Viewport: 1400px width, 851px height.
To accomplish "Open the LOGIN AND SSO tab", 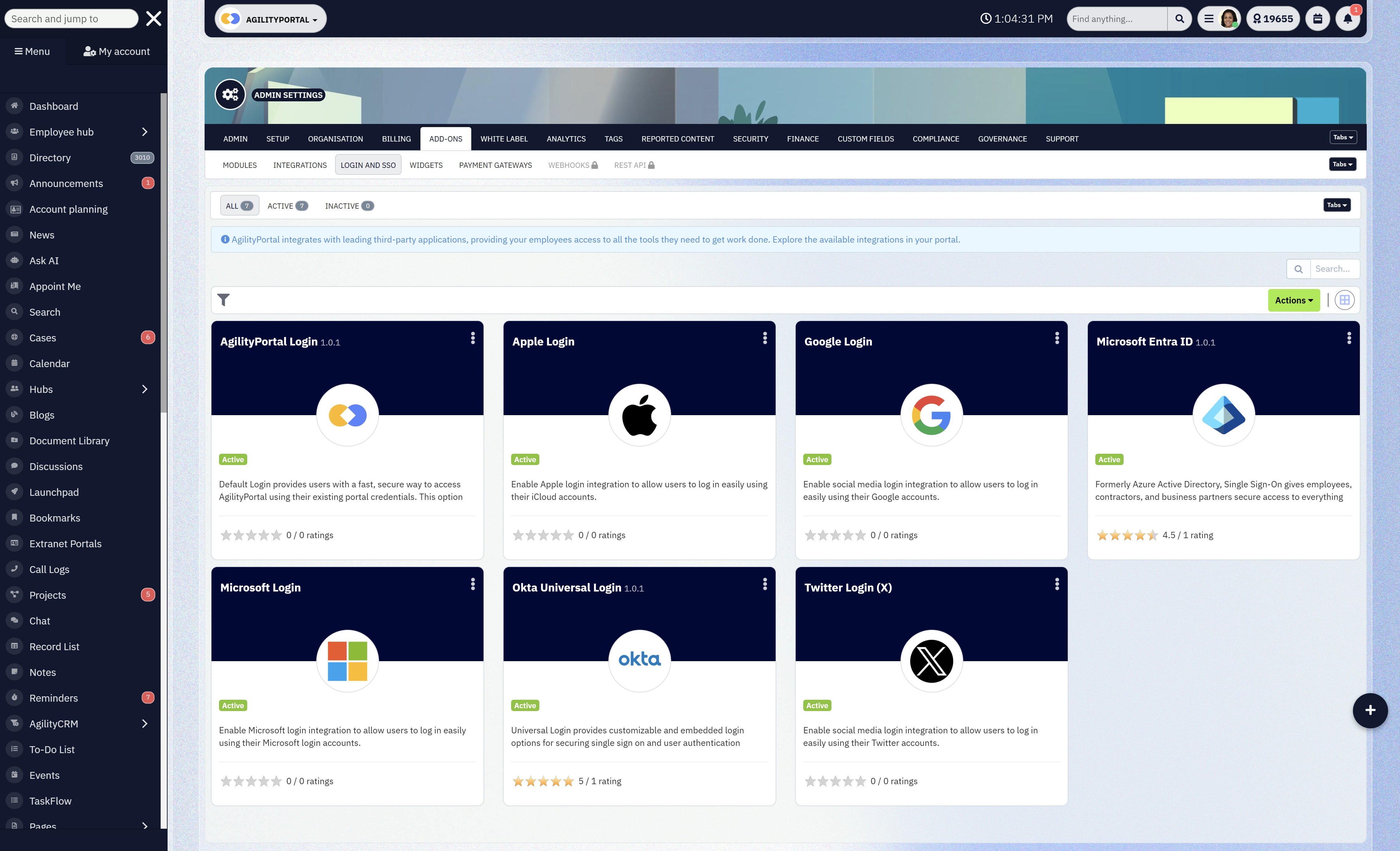I will (368, 165).
